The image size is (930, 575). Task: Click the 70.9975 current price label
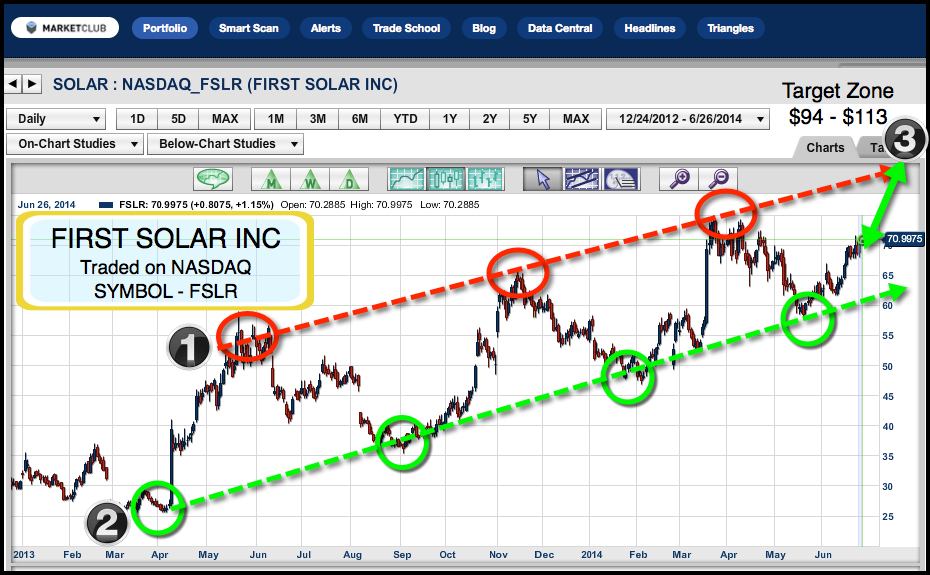point(904,239)
